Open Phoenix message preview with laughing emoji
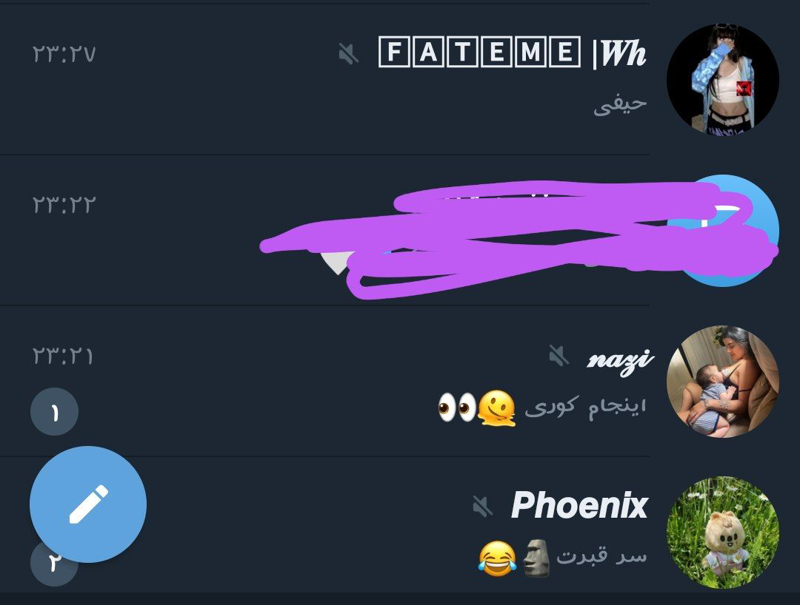800x605 pixels. point(563,558)
